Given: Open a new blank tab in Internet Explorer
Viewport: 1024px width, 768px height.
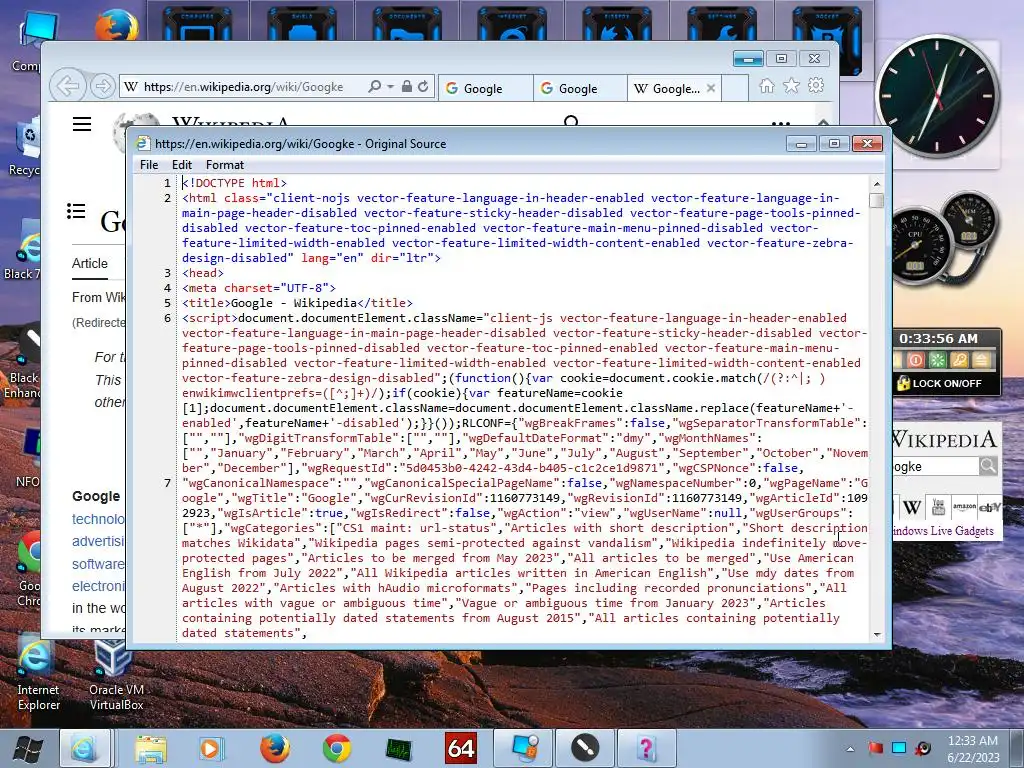Looking at the screenshot, I should (735, 88).
